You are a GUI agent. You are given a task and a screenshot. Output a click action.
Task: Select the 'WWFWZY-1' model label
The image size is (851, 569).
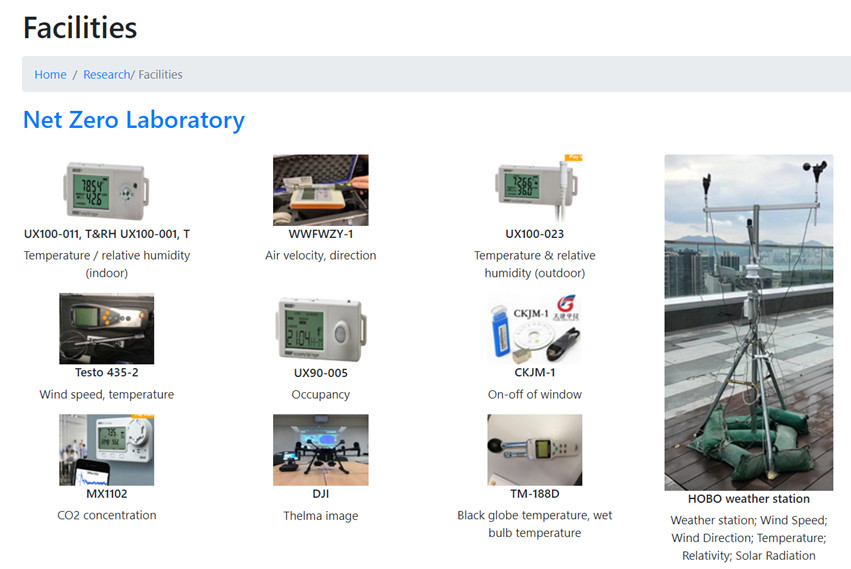(x=321, y=234)
